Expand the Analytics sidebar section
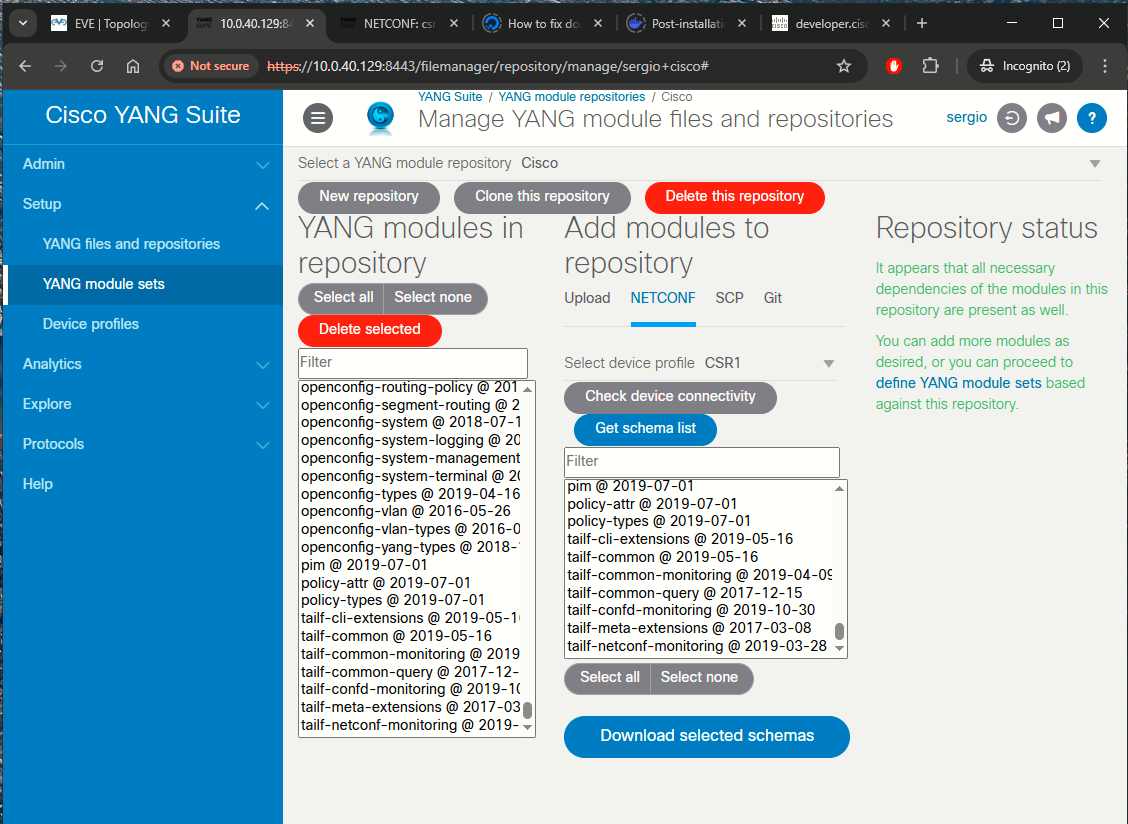Image resolution: width=1128 pixels, height=824 pixels. pos(142,364)
